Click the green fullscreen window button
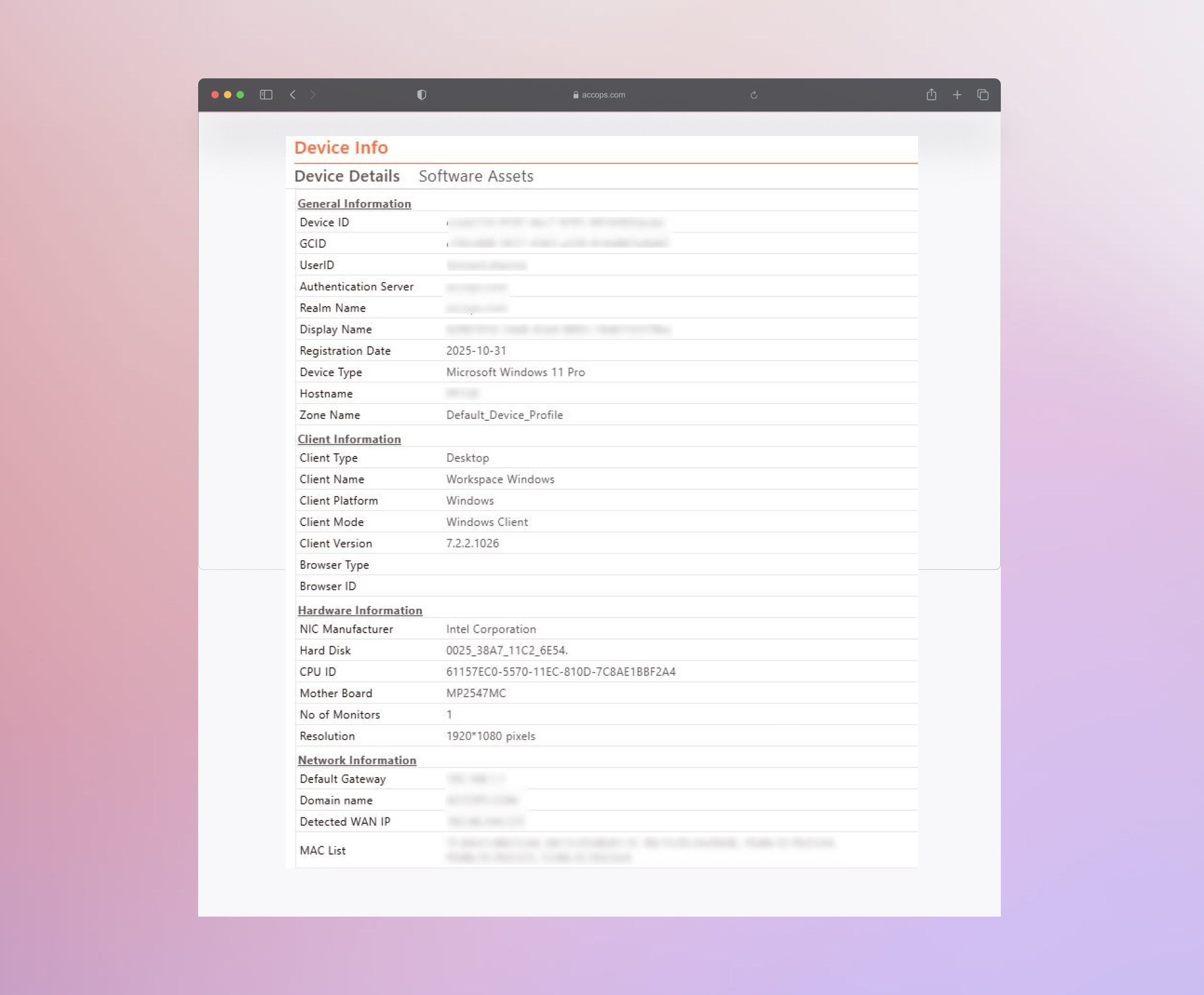1204x995 pixels. pyautogui.click(x=240, y=95)
